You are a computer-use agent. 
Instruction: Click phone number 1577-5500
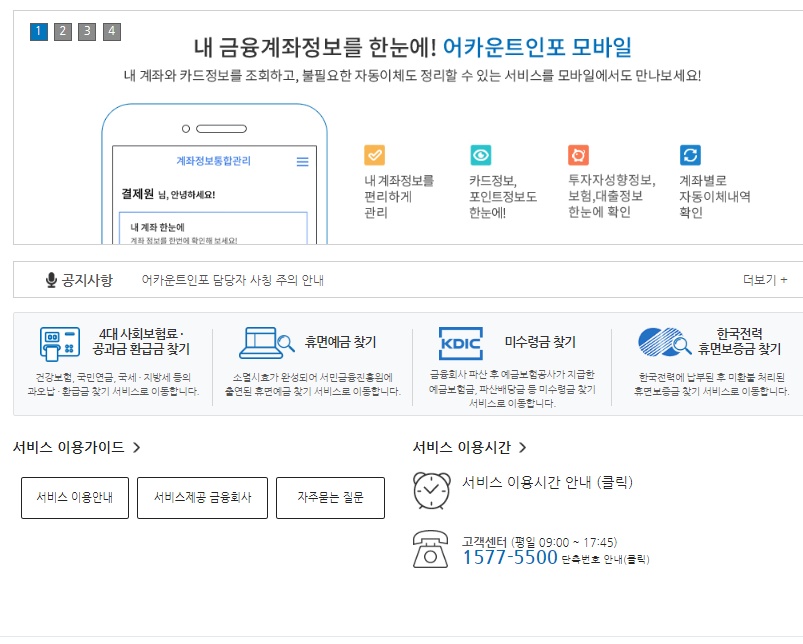[x=510, y=557]
